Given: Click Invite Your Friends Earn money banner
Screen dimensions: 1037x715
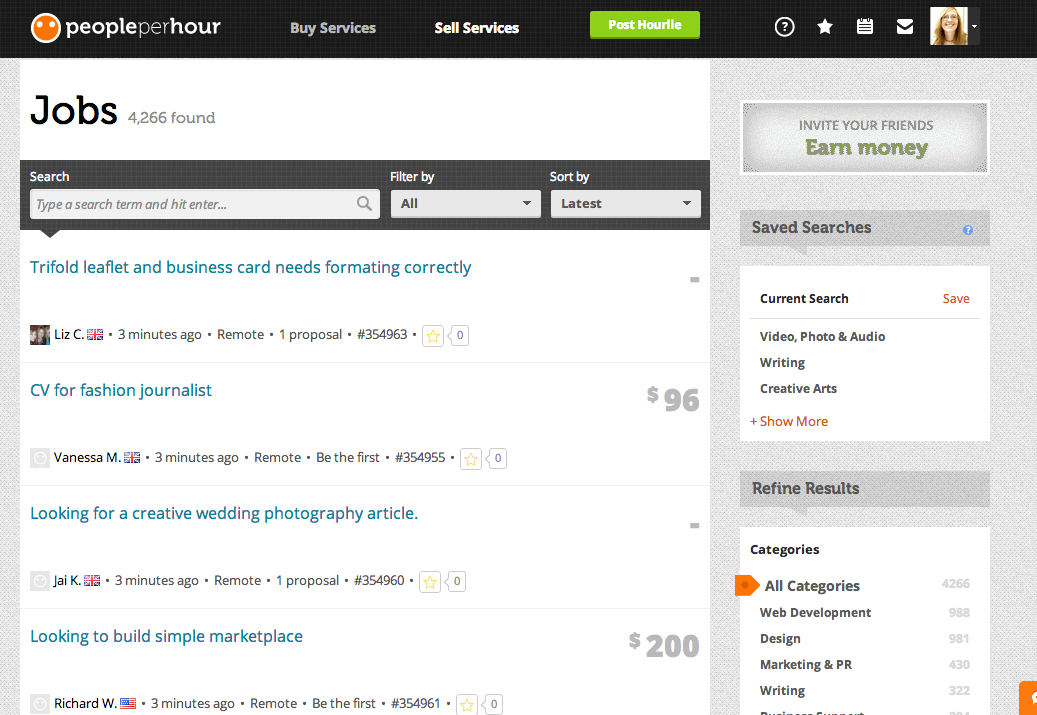Looking at the screenshot, I should [x=865, y=138].
